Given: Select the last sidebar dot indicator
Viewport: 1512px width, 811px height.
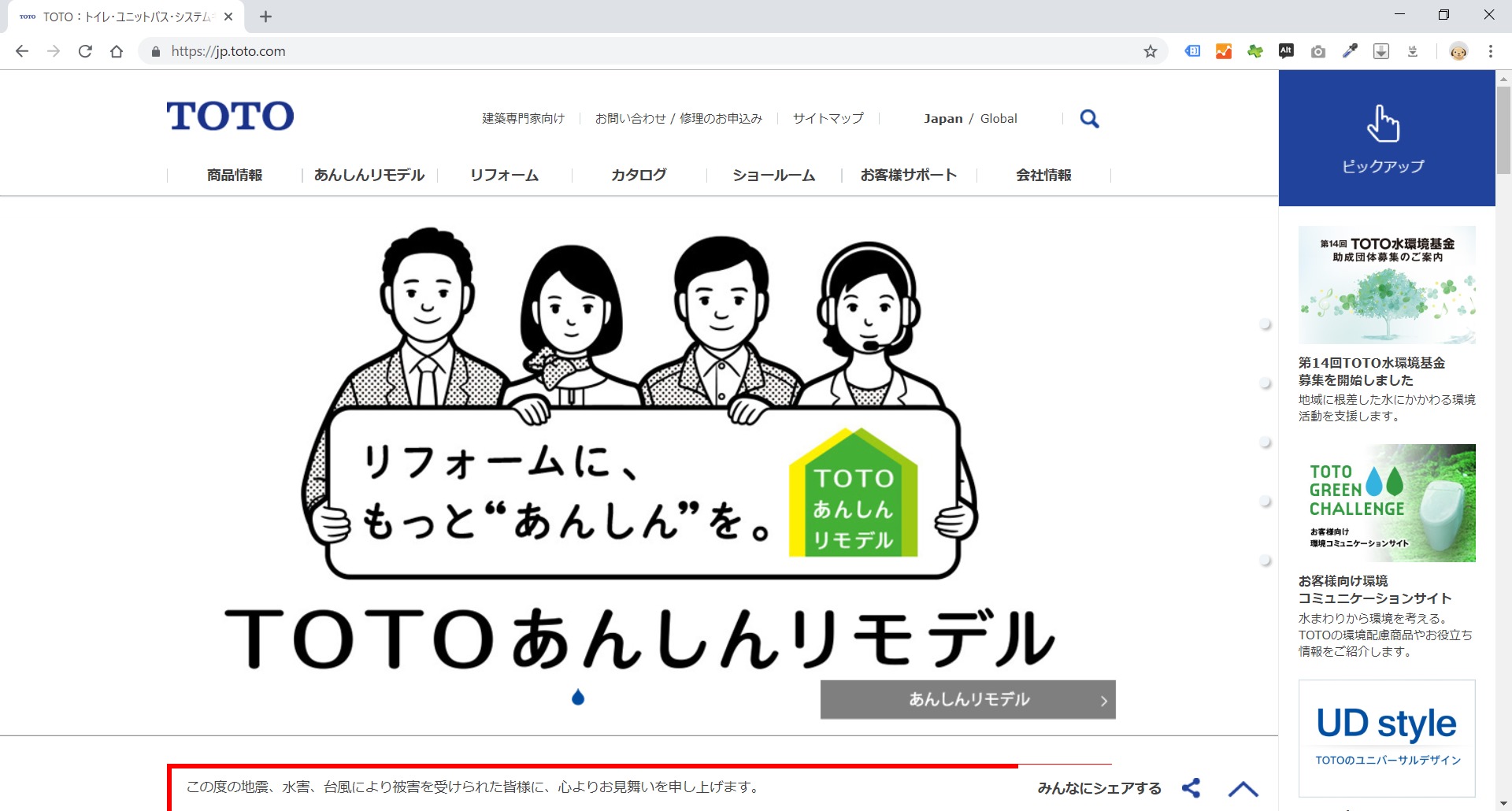Looking at the screenshot, I should (x=1266, y=561).
